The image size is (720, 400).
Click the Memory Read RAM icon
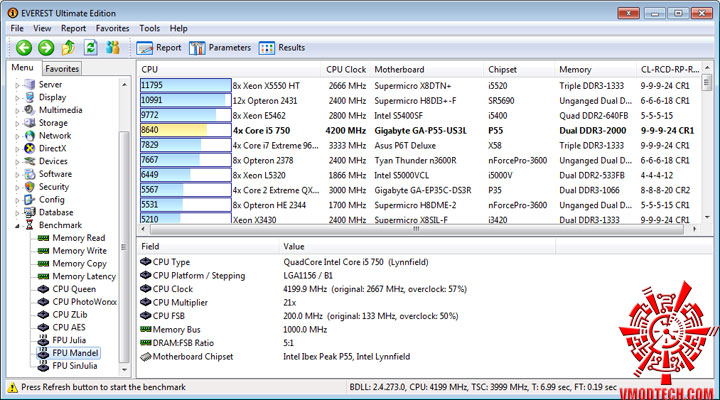coord(43,238)
